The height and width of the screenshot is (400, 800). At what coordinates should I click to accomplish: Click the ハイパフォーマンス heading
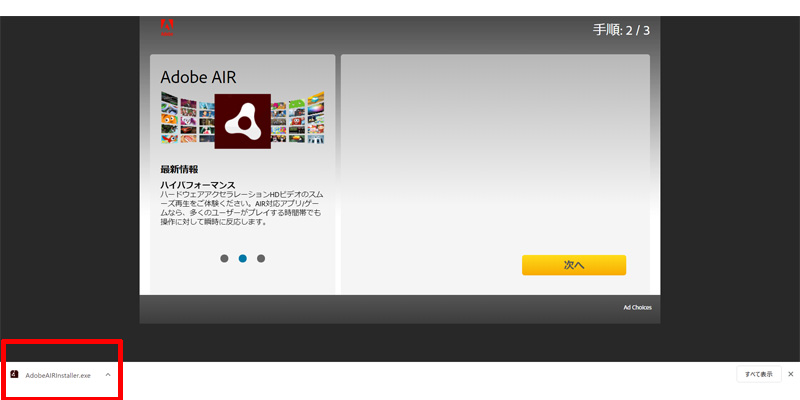pyautogui.click(x=197, y=185)
